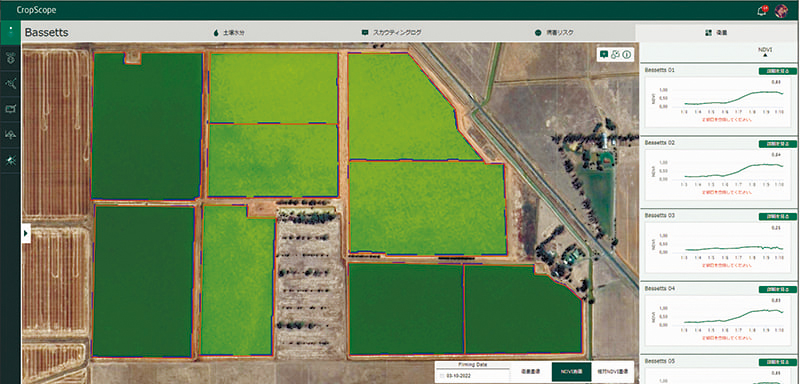Click the comment icon on map overlay
Screen dimensions: 800x384
pos(604,55)
